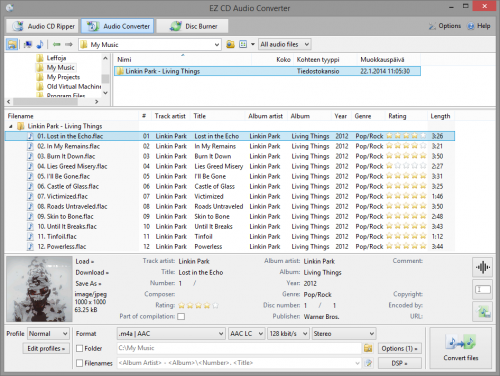
Task: Open the Profile Normal dropdown
Action: 48,334
